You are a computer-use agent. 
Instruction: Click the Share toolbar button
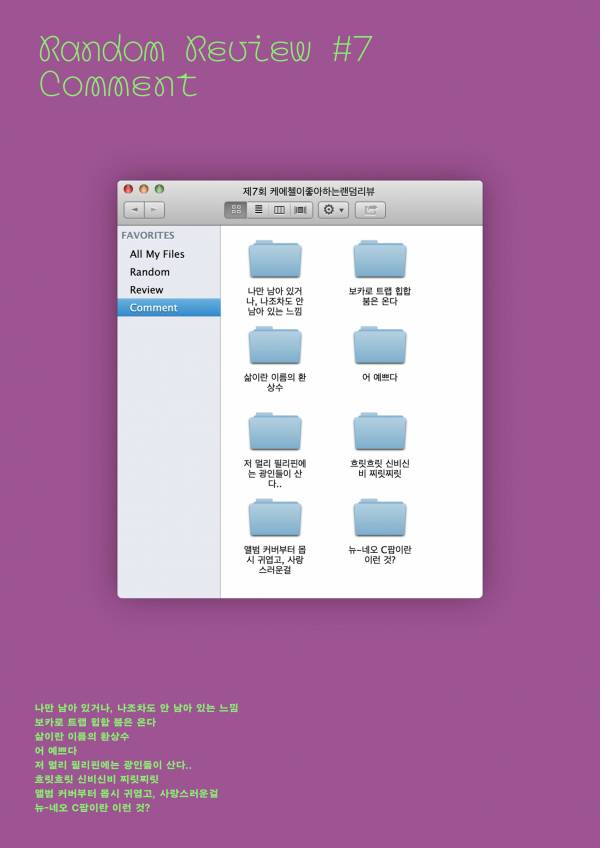(x=370, y=210)
